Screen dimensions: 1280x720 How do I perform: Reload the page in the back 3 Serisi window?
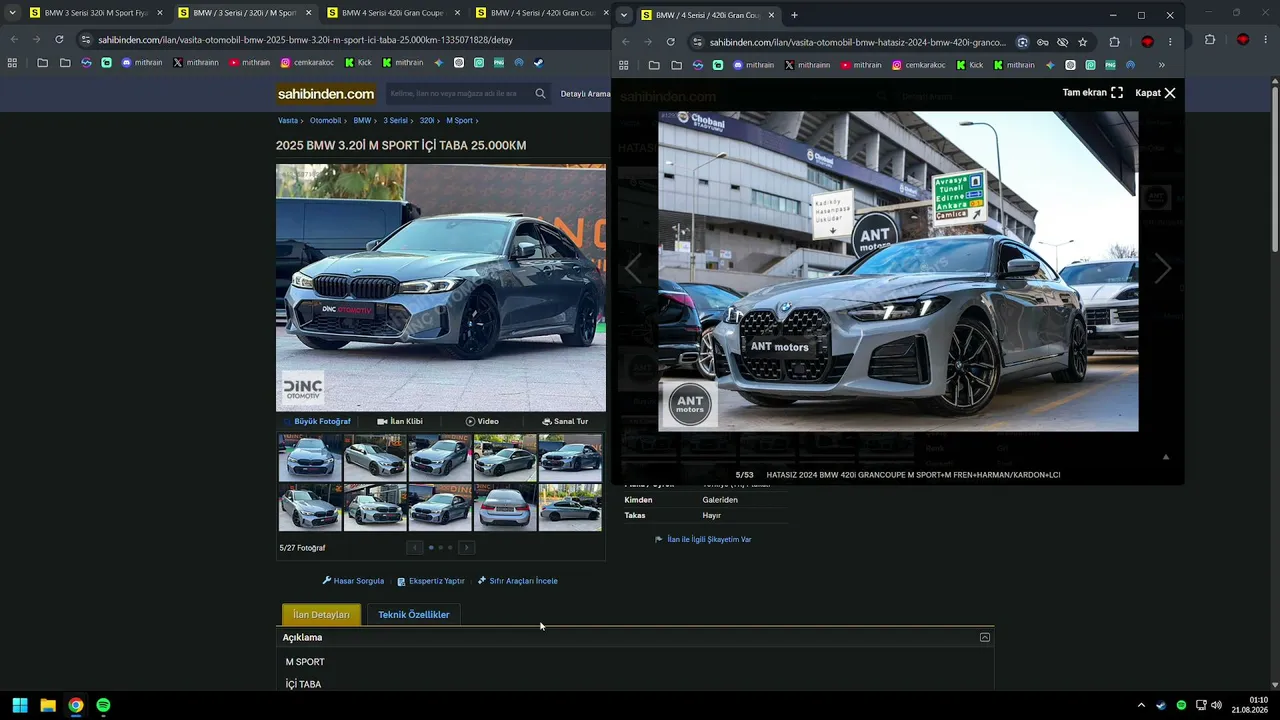tap(59, 40)
